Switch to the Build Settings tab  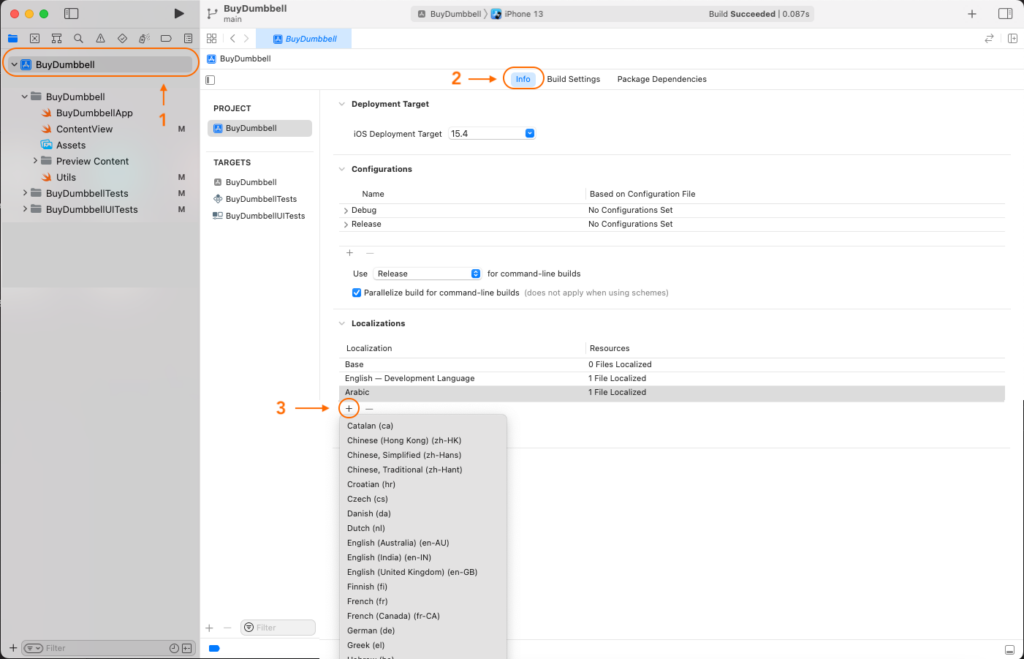(x=573, y=79)
